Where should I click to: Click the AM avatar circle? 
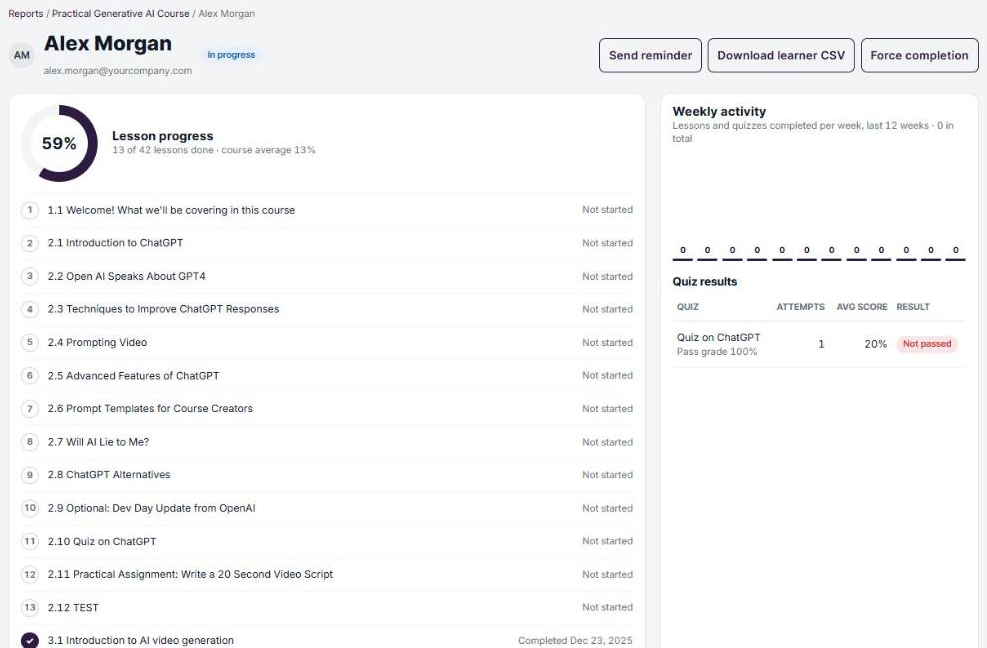tap(21, 55)
